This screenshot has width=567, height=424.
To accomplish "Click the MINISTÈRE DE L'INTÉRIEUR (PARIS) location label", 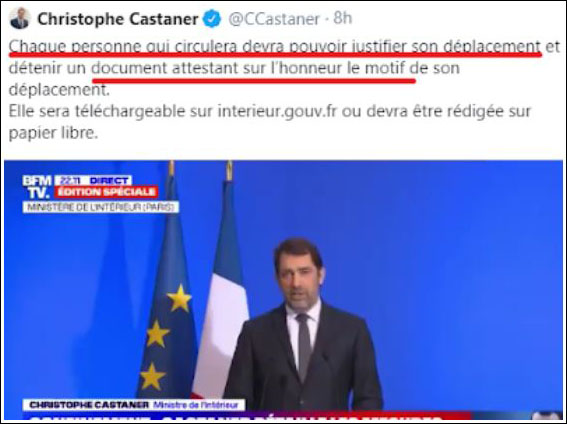I will pyautogui.click(x=101, y=207).
